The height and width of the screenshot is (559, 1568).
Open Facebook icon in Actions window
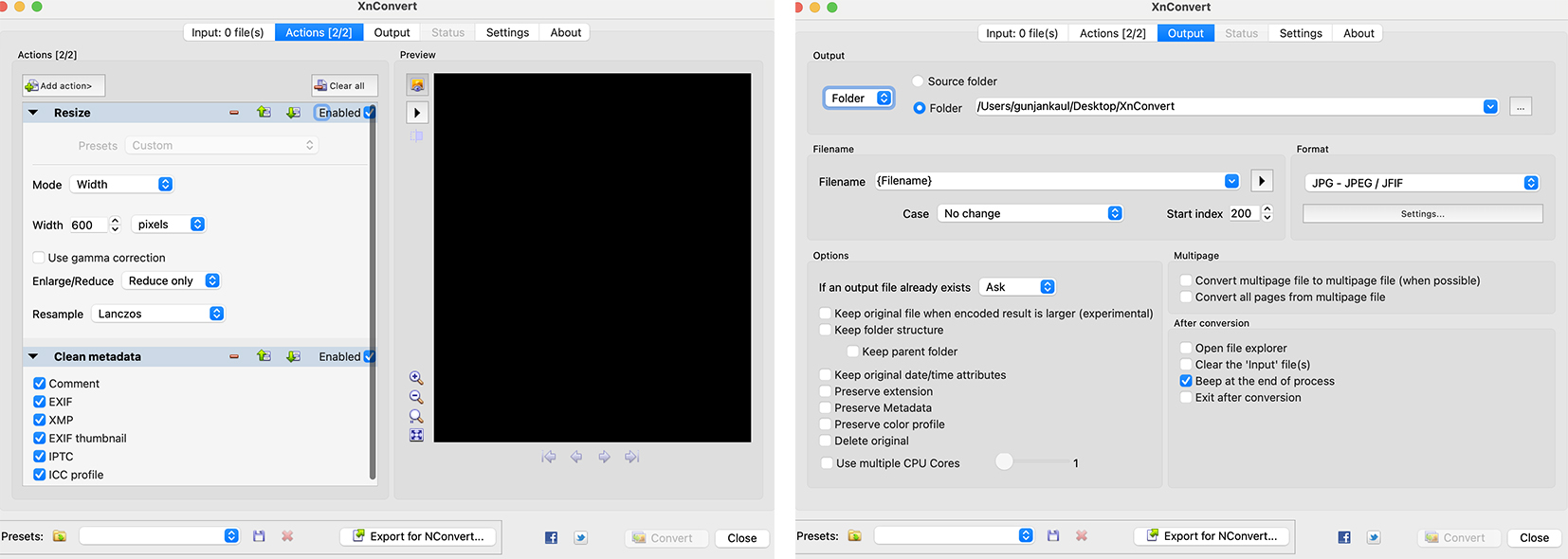tap(551, 538)
